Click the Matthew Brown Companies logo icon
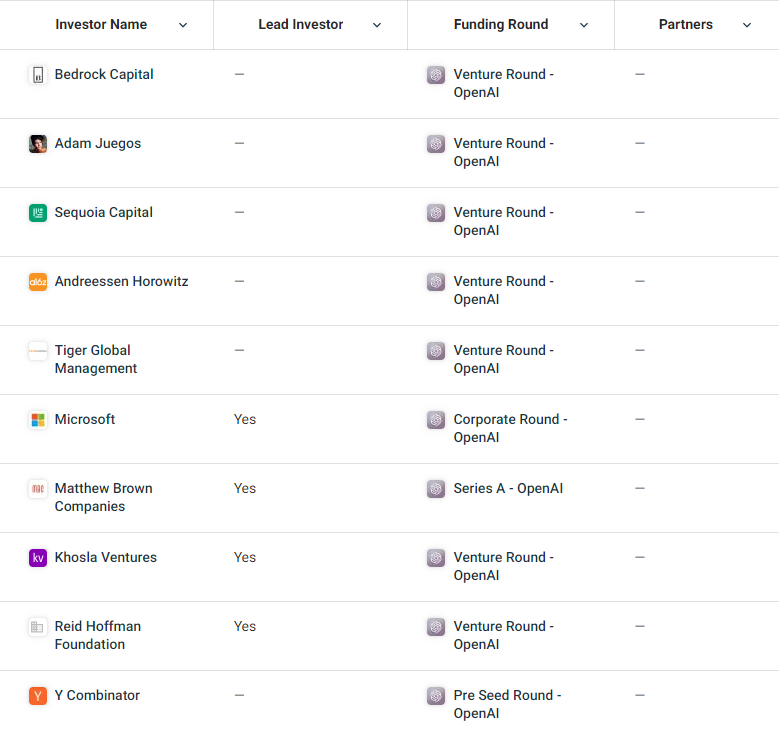This screenshot has width=779, height=738. point(38,489)
